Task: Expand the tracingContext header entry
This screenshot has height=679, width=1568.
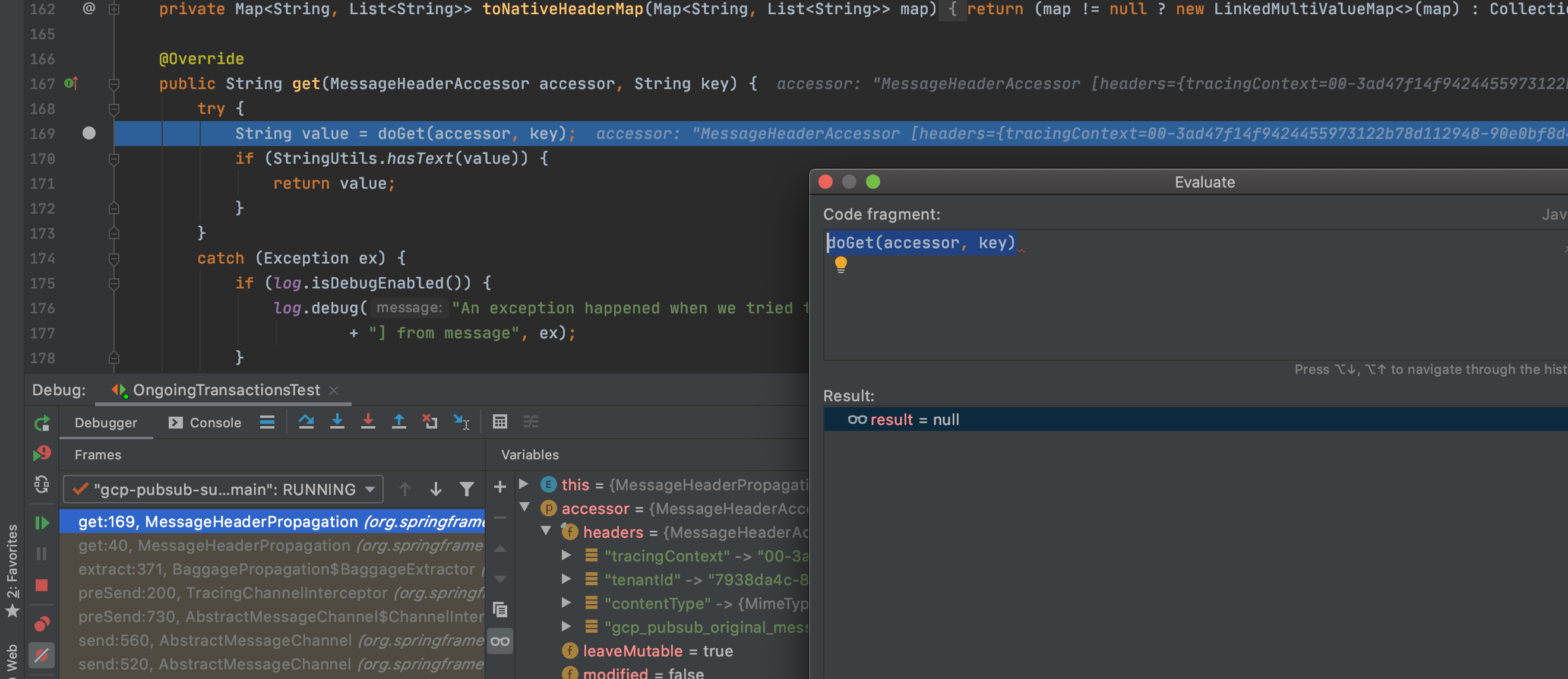Action: tap(566, 556)
